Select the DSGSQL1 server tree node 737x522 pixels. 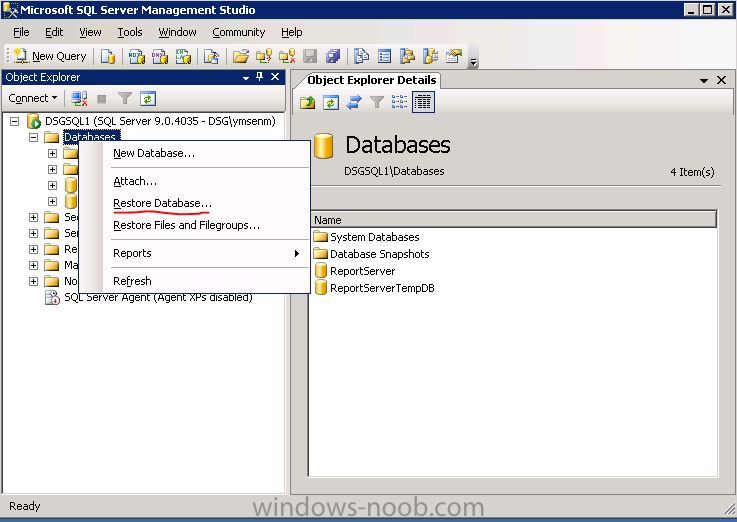(x=160, y=121)
